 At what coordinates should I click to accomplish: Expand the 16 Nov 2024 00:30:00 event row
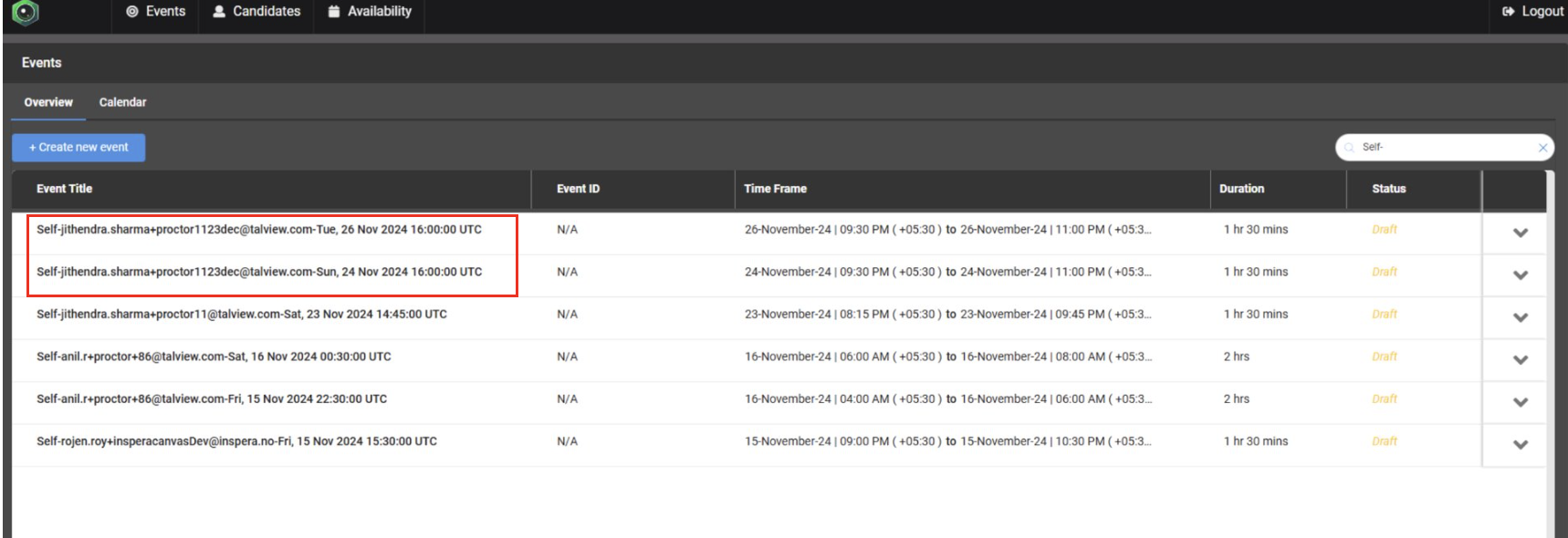1521,359
